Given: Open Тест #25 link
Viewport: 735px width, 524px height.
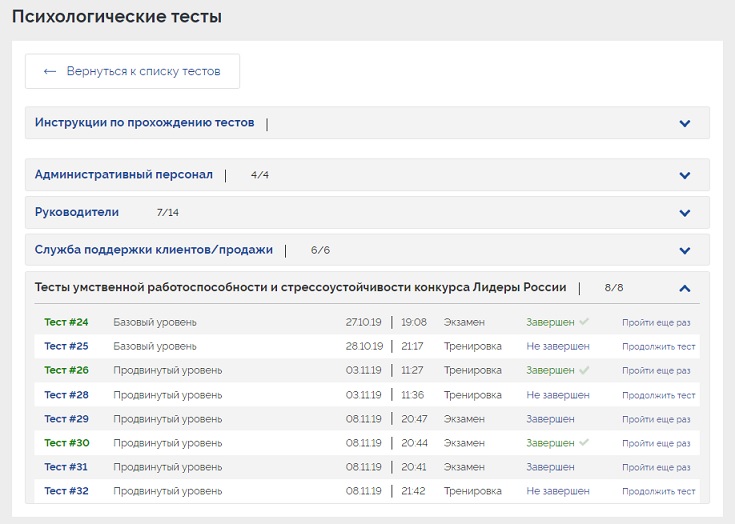Looking at the screenshot, I should point(66,346).
